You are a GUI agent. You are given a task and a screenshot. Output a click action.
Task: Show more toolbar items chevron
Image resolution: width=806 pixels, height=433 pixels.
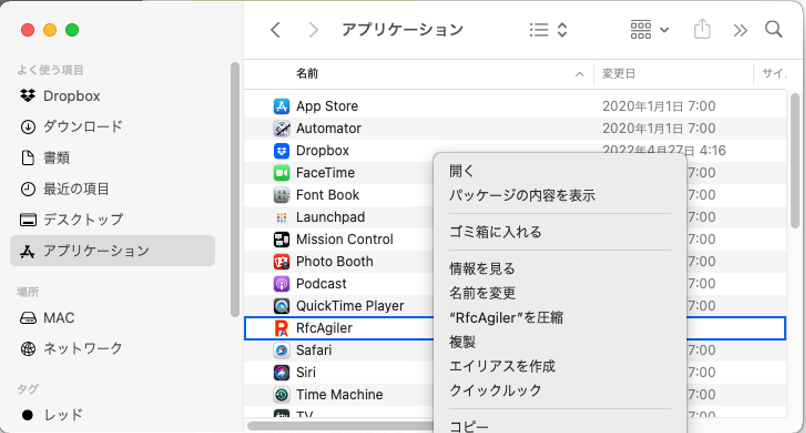pyautogui.click(x=740, y=30)
